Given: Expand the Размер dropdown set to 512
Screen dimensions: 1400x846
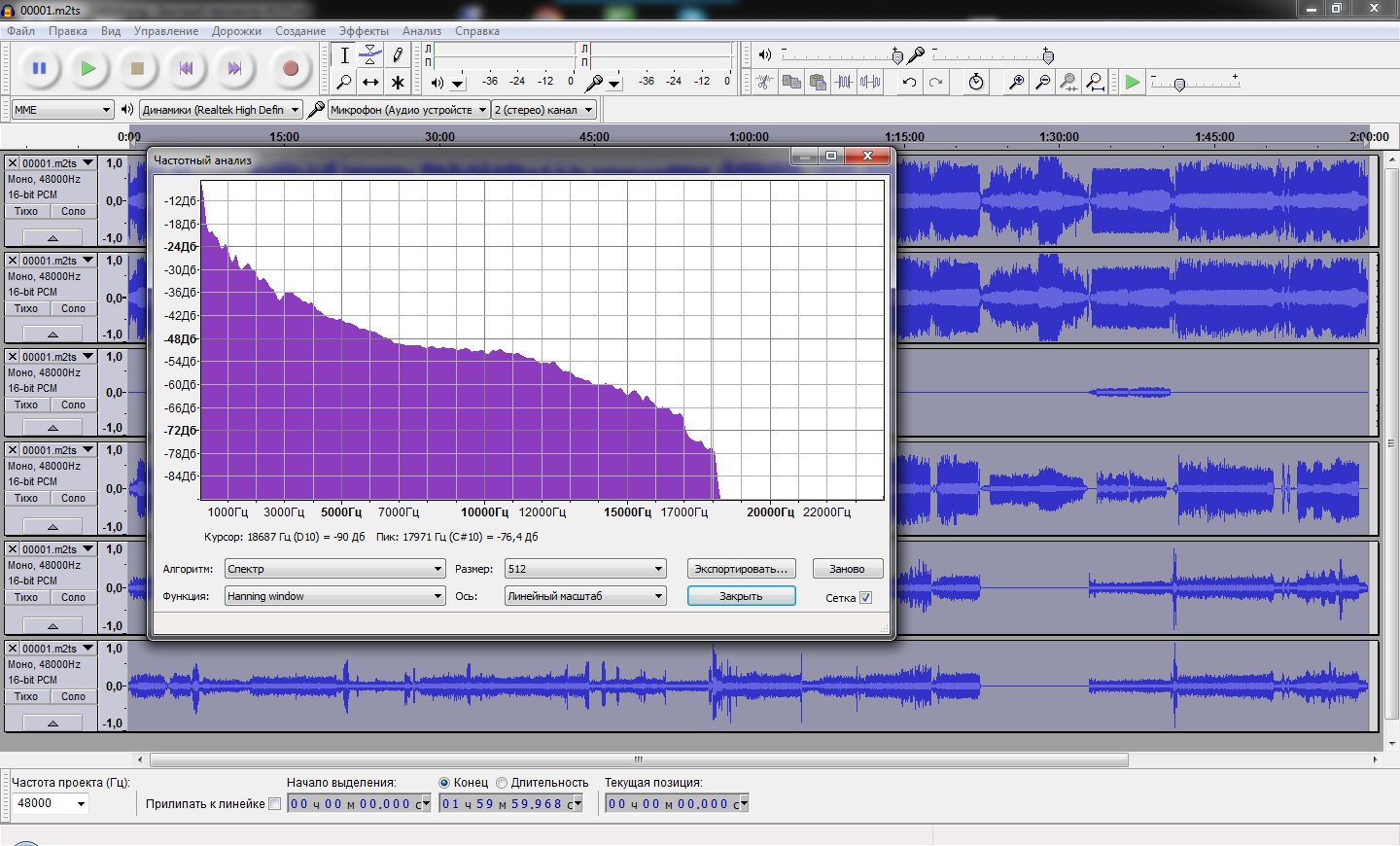Looking at the screenshot, I should (x=585, y=569).
